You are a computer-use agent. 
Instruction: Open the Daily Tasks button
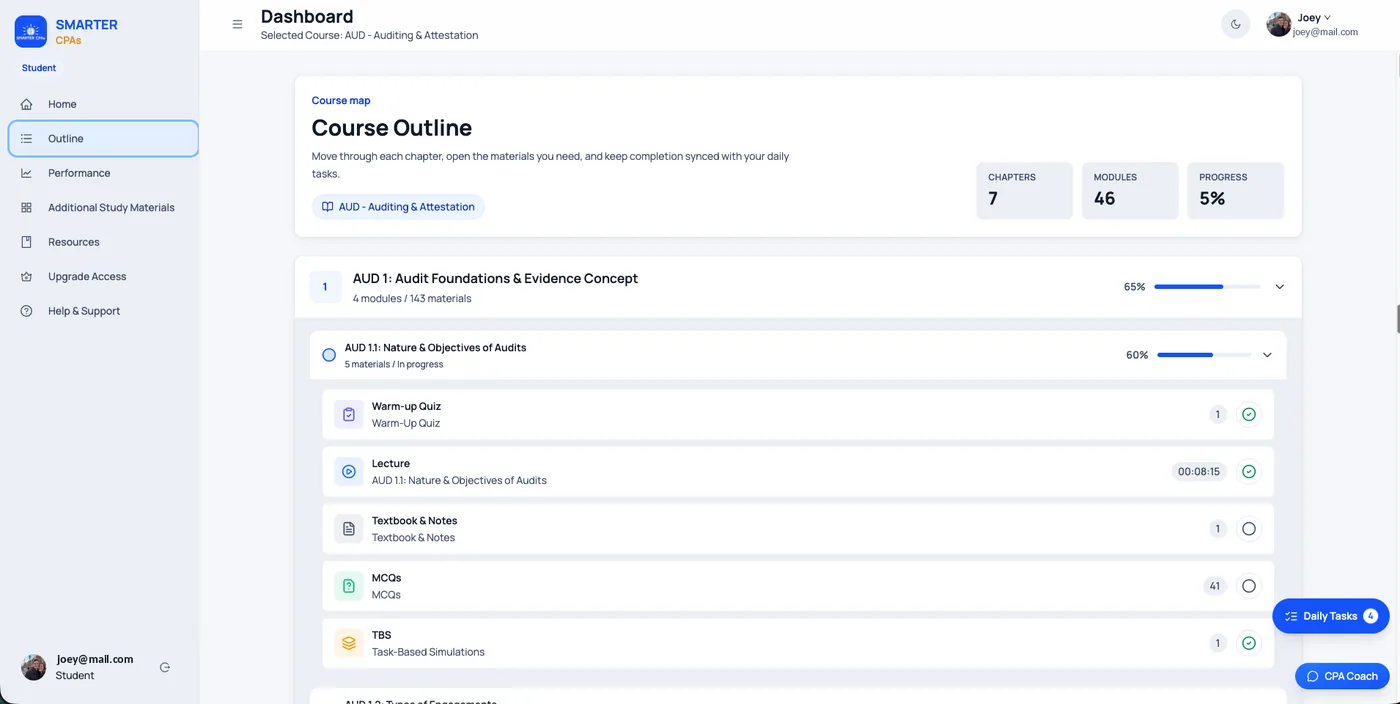[1330, 616]
